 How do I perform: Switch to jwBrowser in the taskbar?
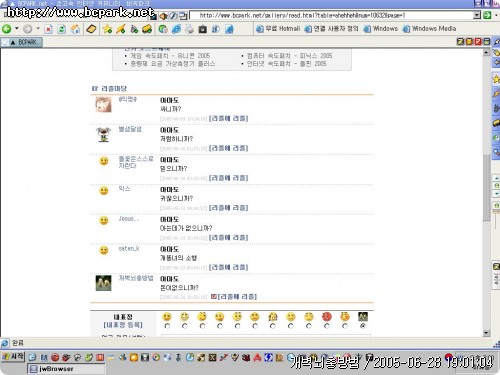click(x=66, y=369)
